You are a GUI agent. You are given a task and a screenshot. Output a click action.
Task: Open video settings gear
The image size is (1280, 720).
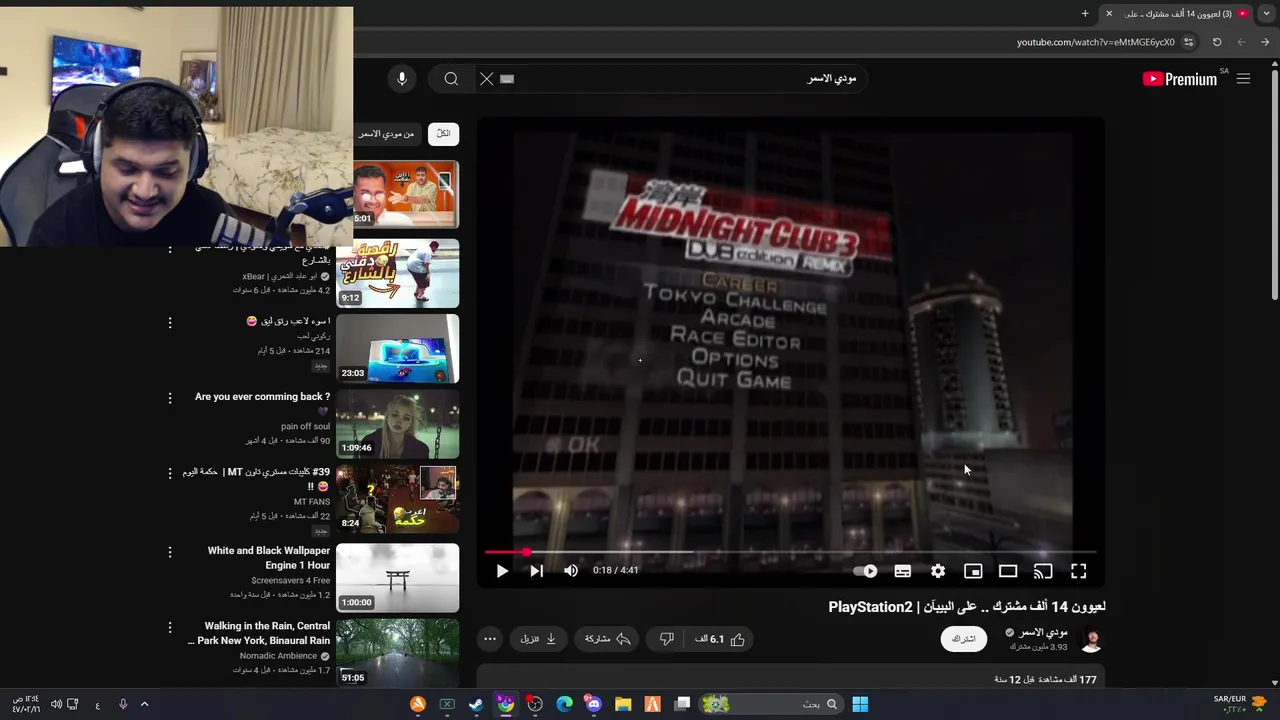(x=938, y=571)
